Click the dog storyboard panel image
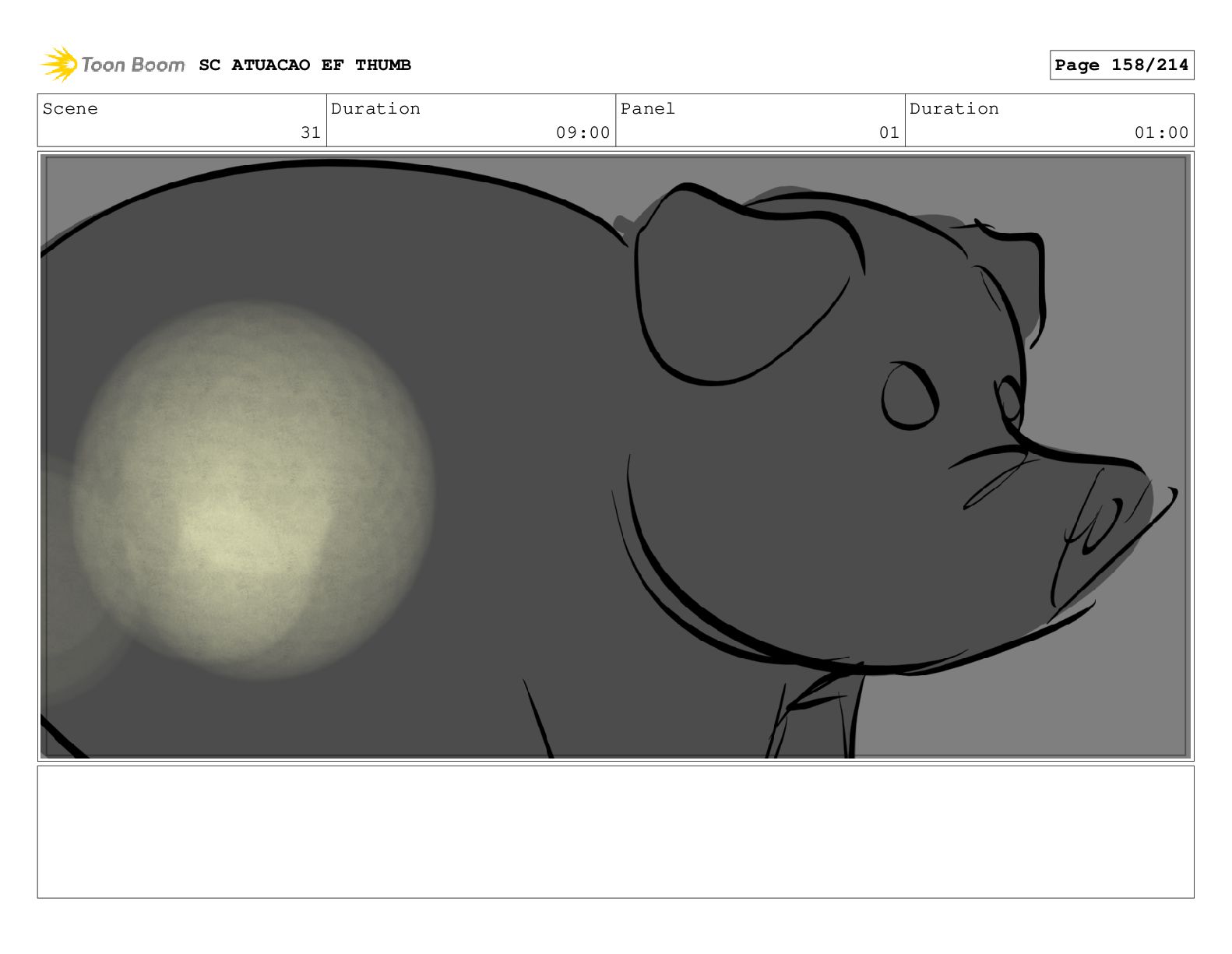This screenshot has height=954, width=1232. (615, 456)
